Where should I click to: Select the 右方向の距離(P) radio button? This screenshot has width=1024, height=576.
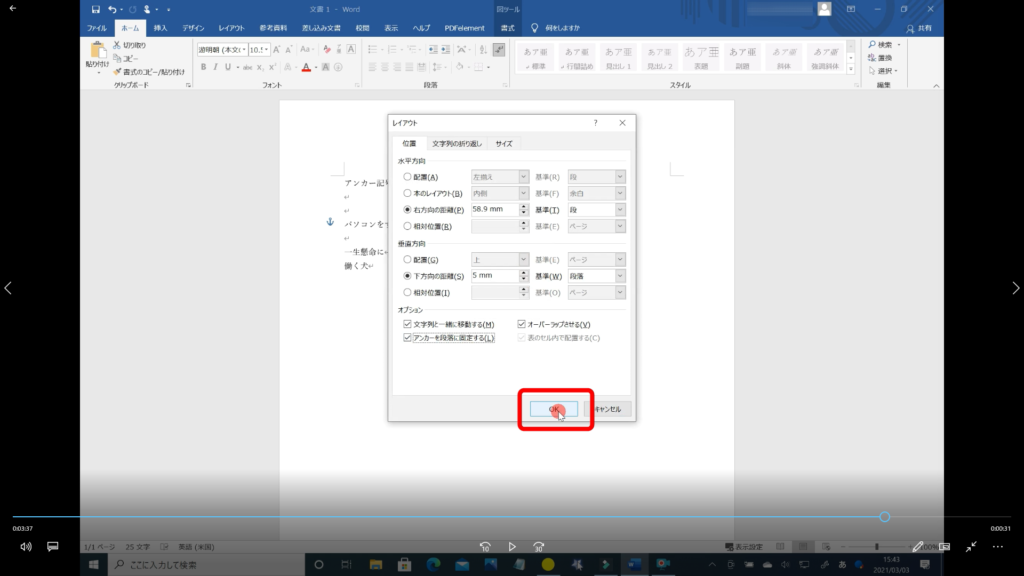[406, 210]
